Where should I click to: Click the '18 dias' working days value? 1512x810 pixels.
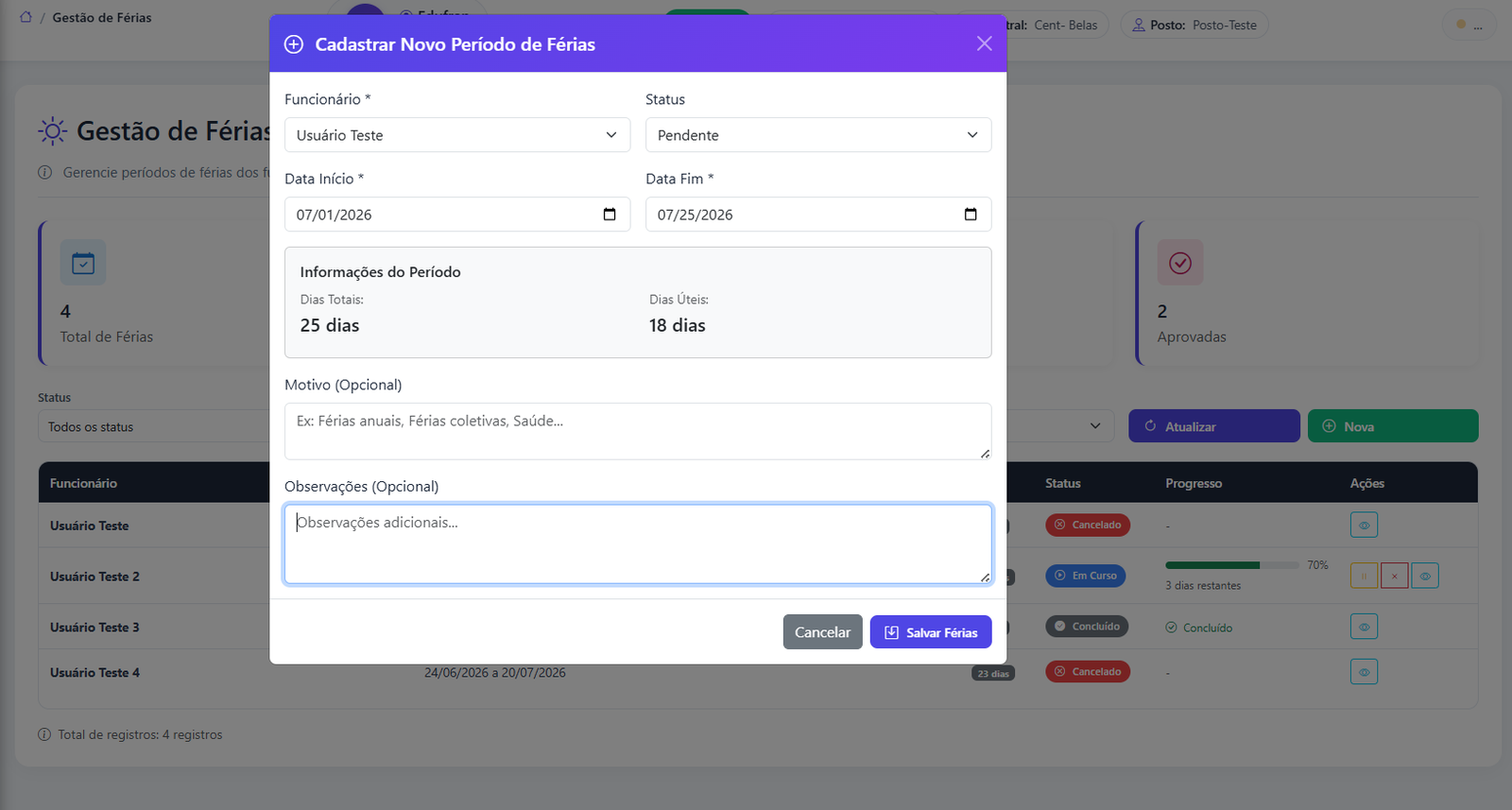(x=678, y=325)
